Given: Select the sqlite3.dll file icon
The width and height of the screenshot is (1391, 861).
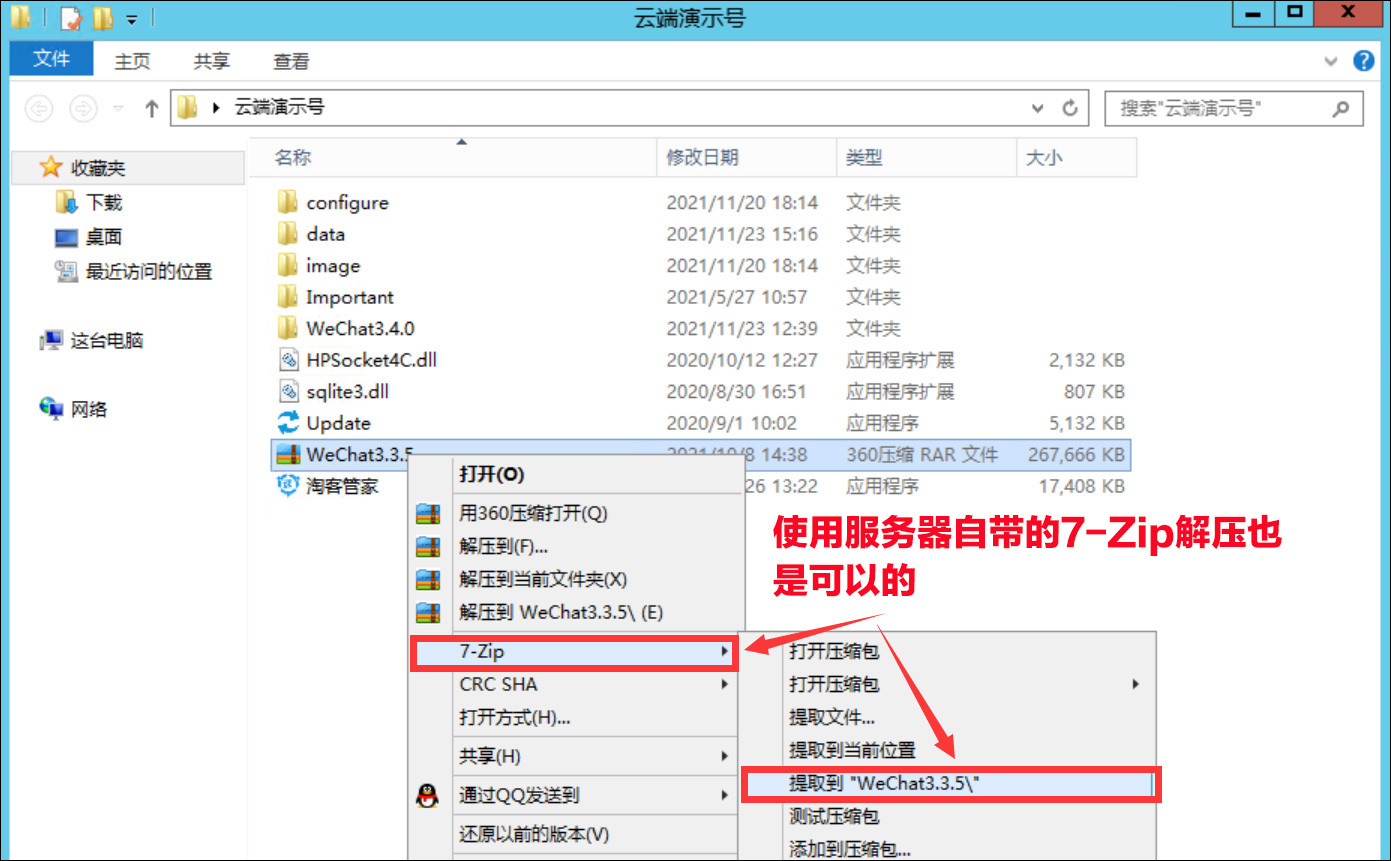Looking at the screenshot, I should (288, 391).
